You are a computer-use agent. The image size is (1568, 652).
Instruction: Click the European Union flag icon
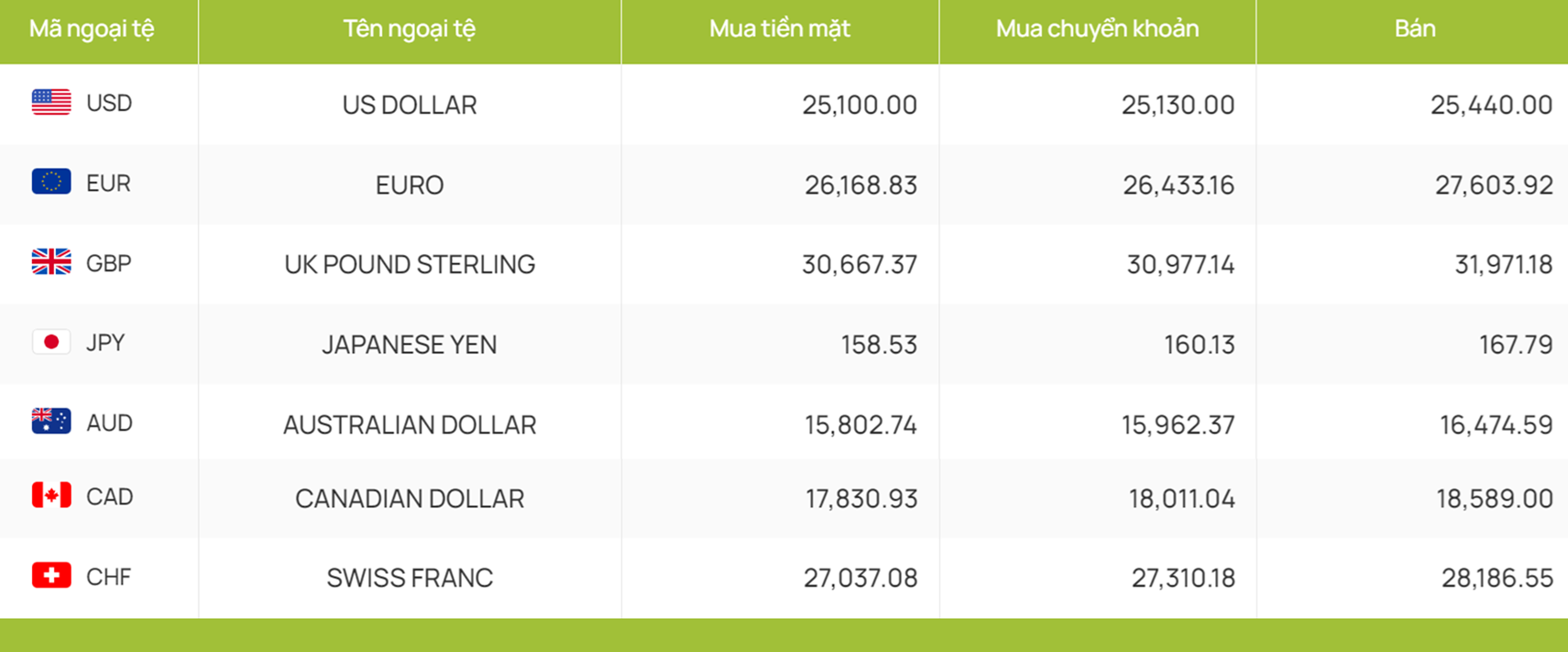51,182
